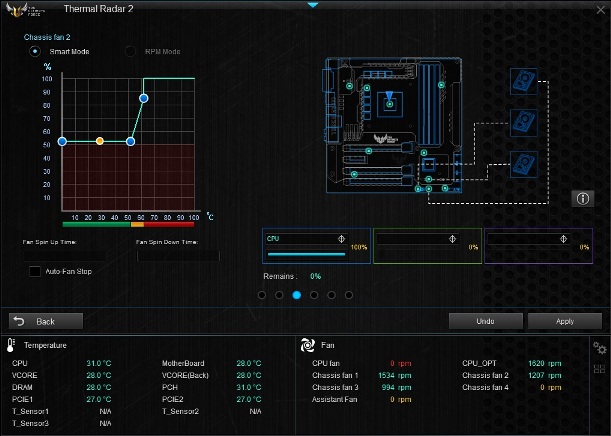Open settings gear in monitor panel
Viewport: 611px width, 436px height.
tap(599, 348)
